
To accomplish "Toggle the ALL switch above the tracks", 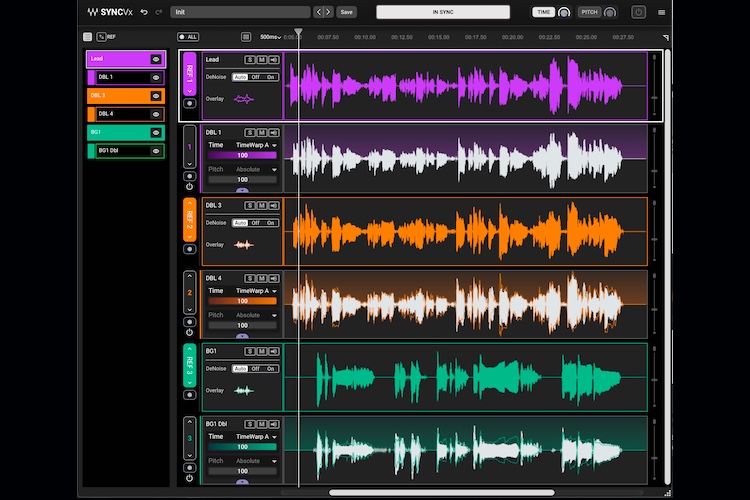I will pos(188,37).
